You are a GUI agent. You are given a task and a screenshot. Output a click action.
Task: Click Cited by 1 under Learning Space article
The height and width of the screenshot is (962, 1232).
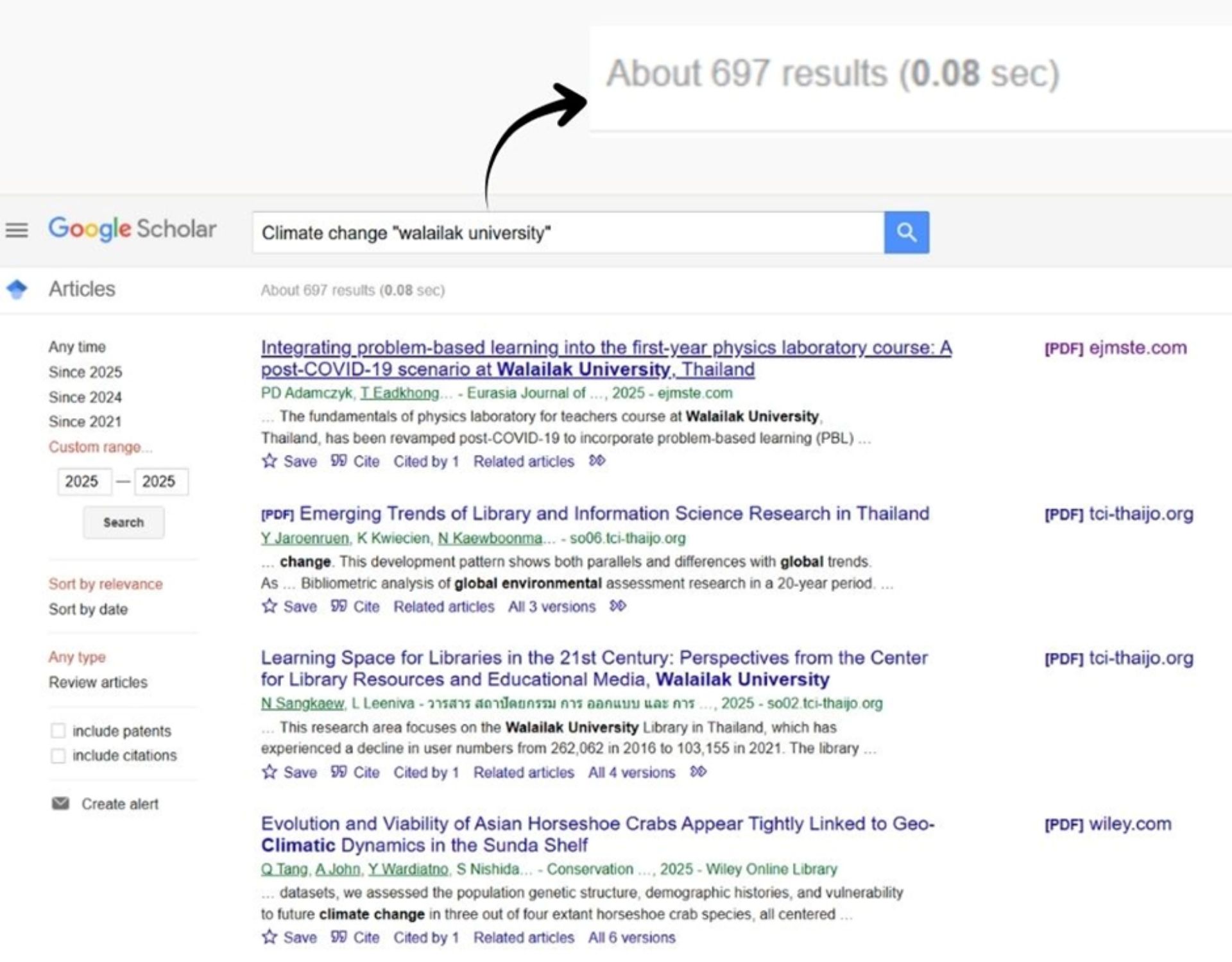point(426,772)
